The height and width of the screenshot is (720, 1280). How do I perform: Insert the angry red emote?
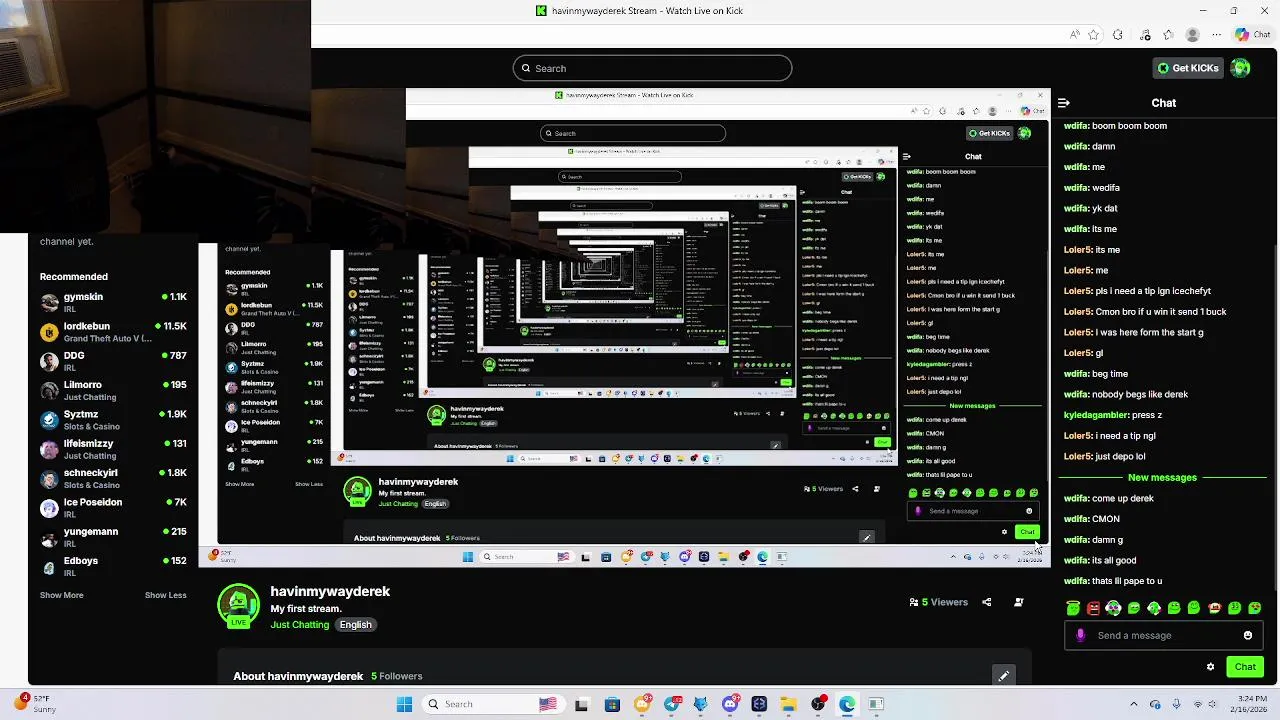(1093, 608)
